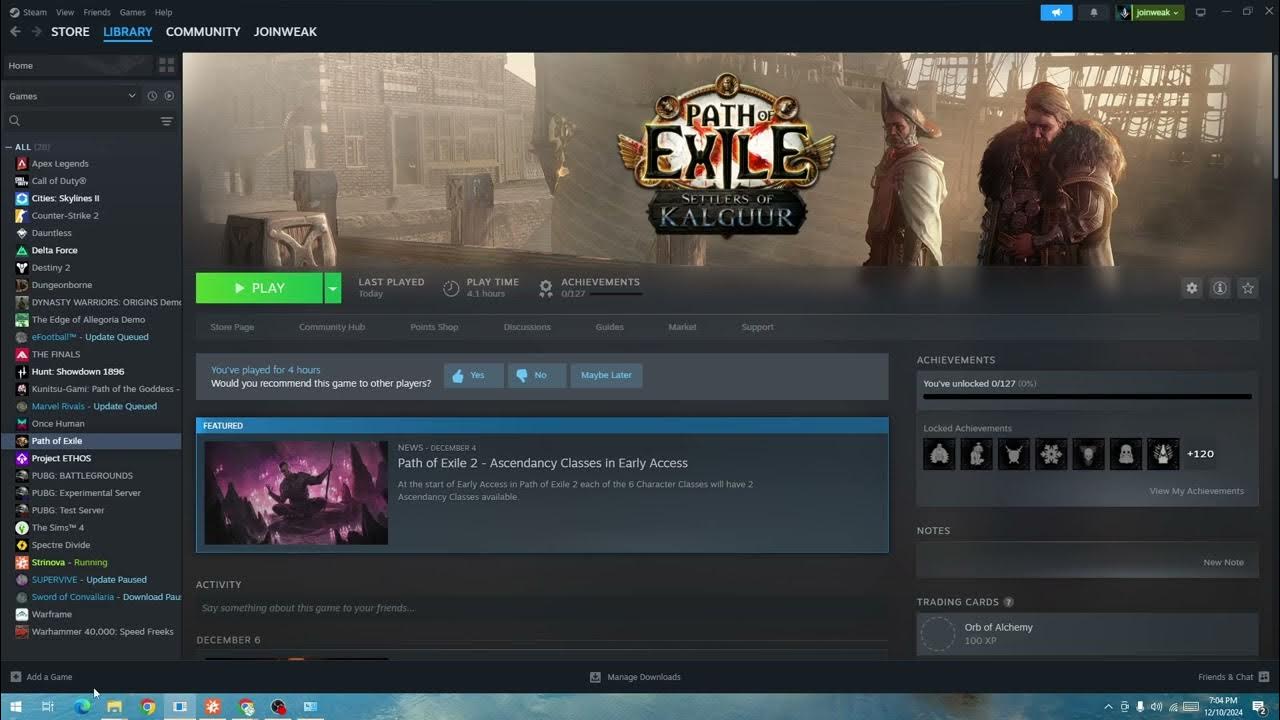This screenshot has height=720, width=1280.
Task: Click the Orb of Alchemy card icon
Action: pos(938,634)
